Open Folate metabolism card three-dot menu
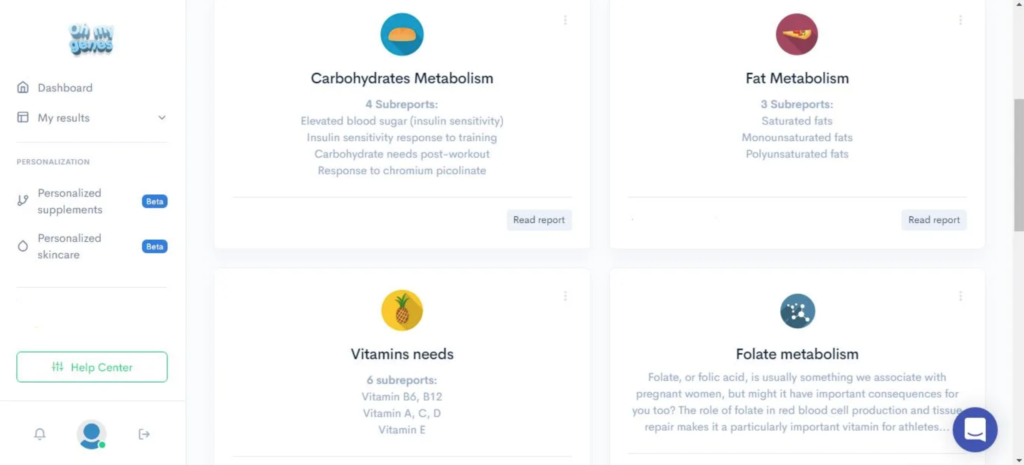 click(960, 296)
